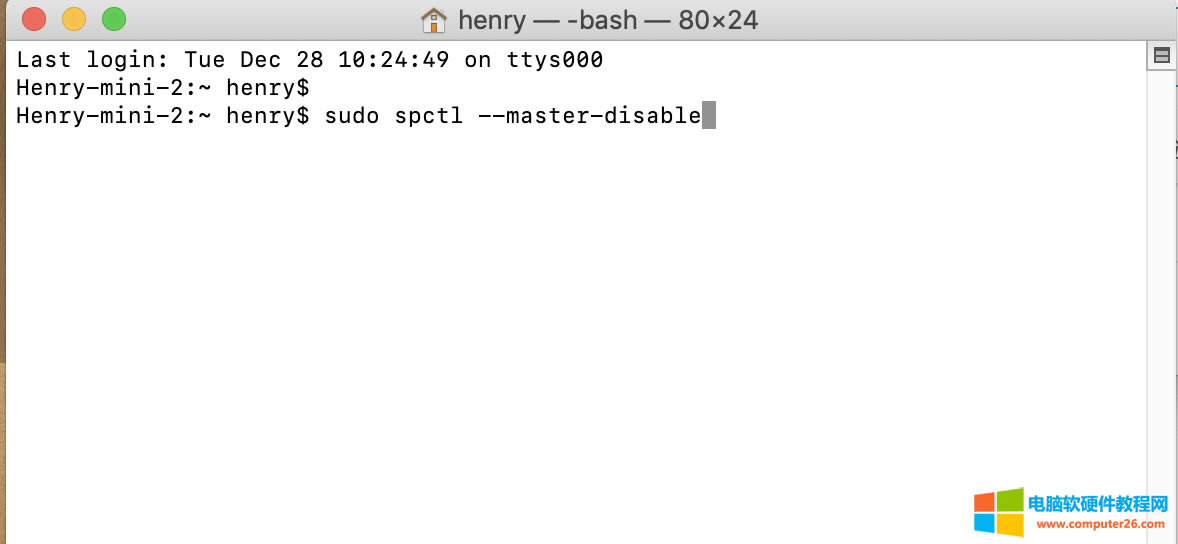This screenshot has width=1178, height=544.
Task: Click the word "sudo" in the command
Action: (352, 116)
